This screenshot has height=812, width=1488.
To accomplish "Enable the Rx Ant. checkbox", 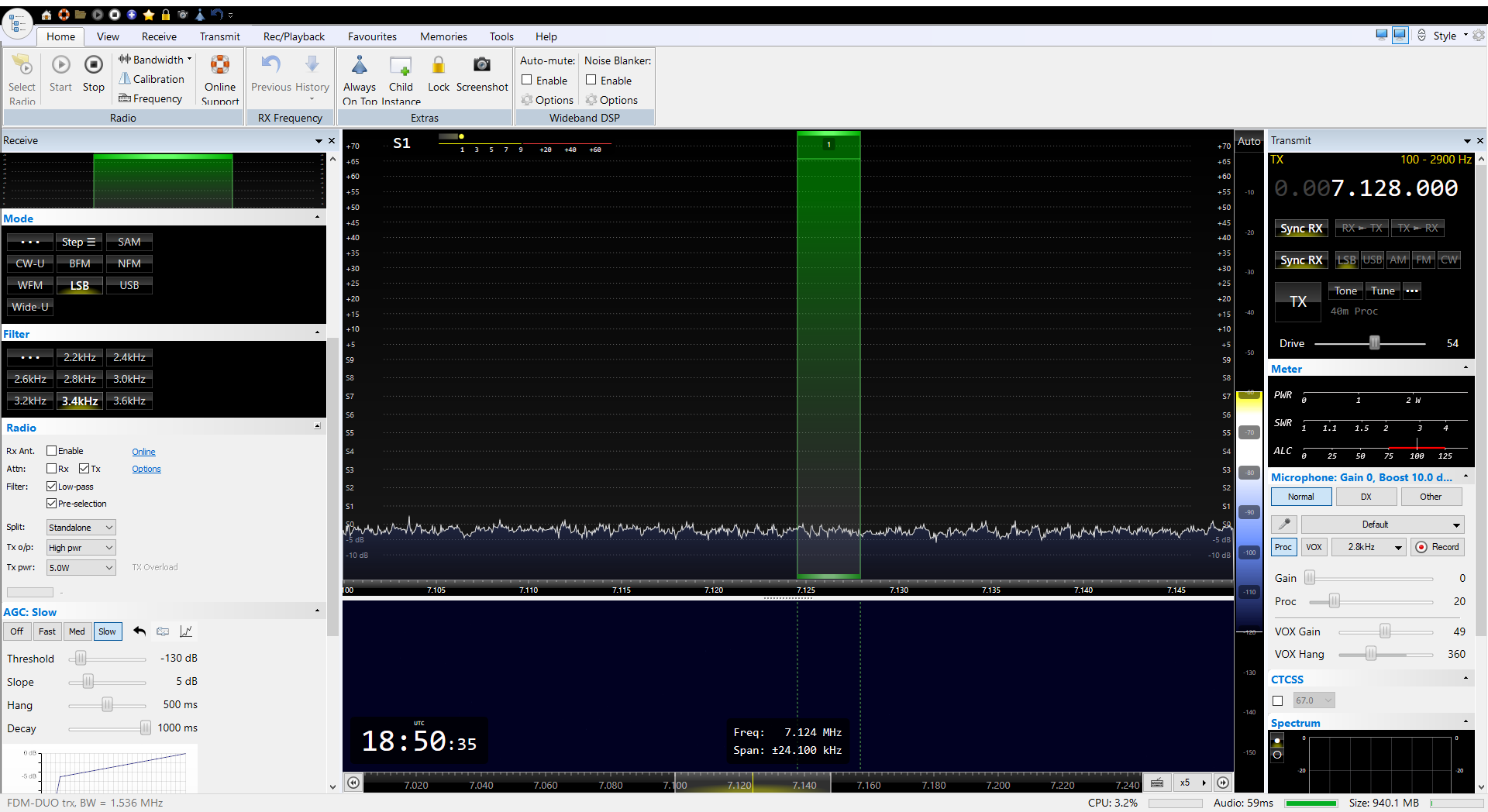I will tap(52, 451).
